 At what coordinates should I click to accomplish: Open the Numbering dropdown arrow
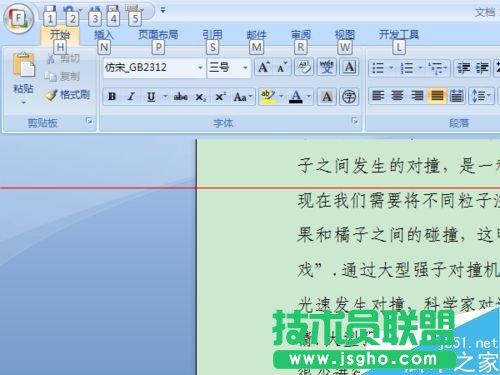pos(420,68)
